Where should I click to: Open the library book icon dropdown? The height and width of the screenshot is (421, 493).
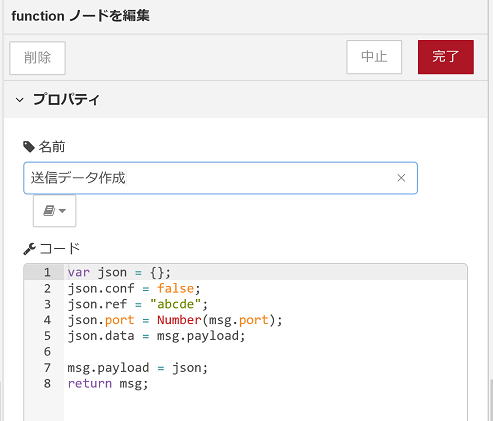point(54,211)
